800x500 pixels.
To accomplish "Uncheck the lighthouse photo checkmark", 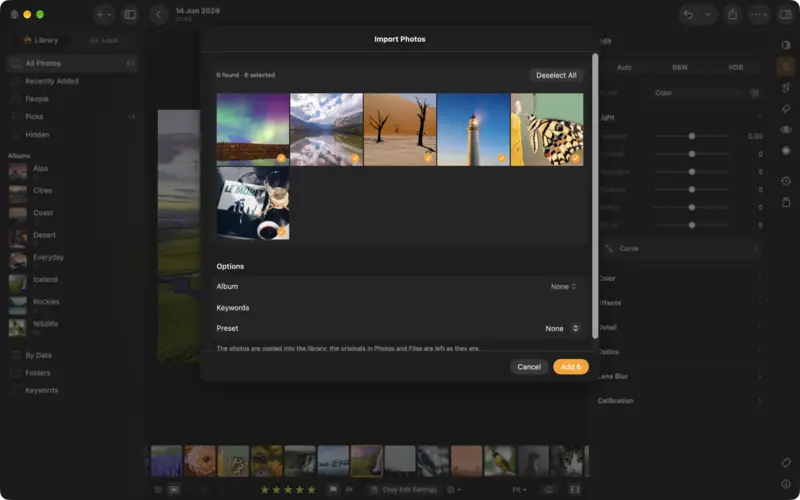I will pos(502,158).
